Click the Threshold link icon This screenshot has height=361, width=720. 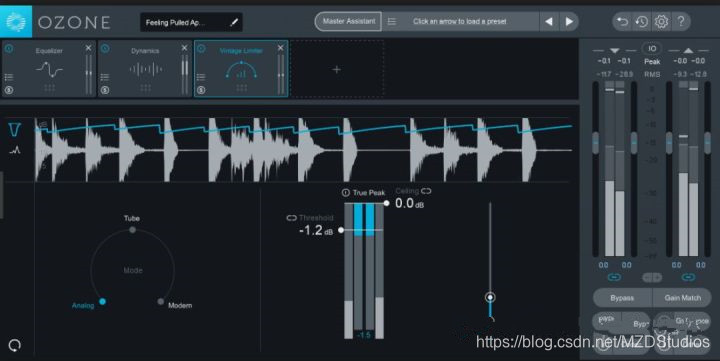pos(291,218)
